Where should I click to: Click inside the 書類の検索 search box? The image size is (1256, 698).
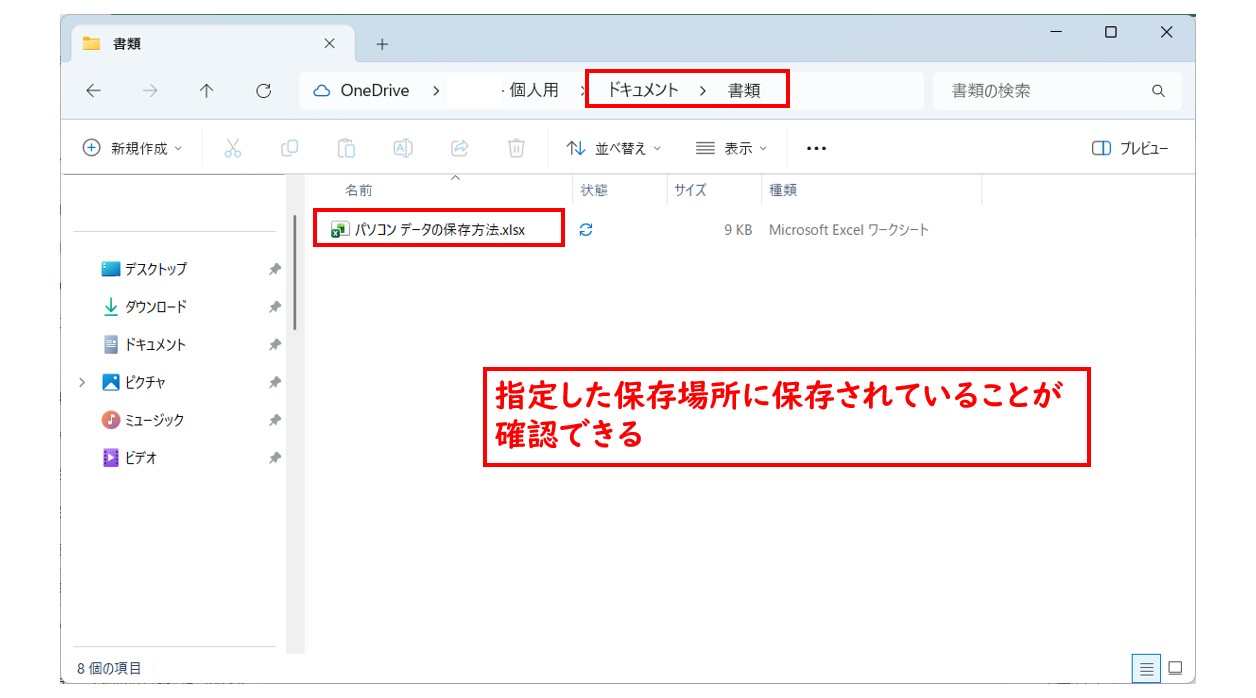tap(1040, 90)
